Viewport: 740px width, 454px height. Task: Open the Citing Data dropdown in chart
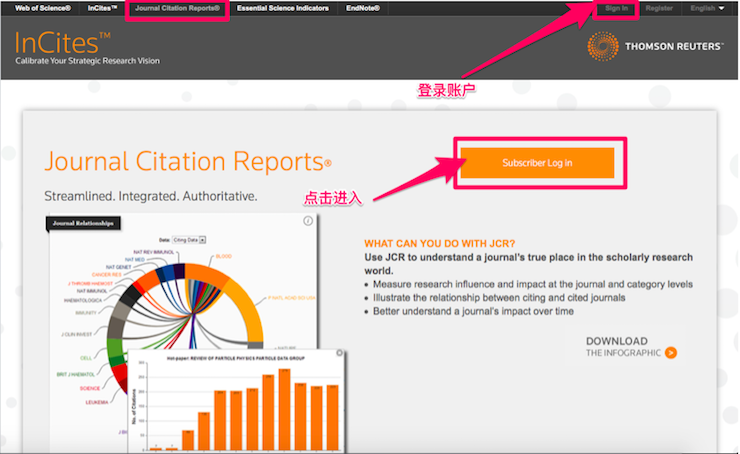pos(189,240)
